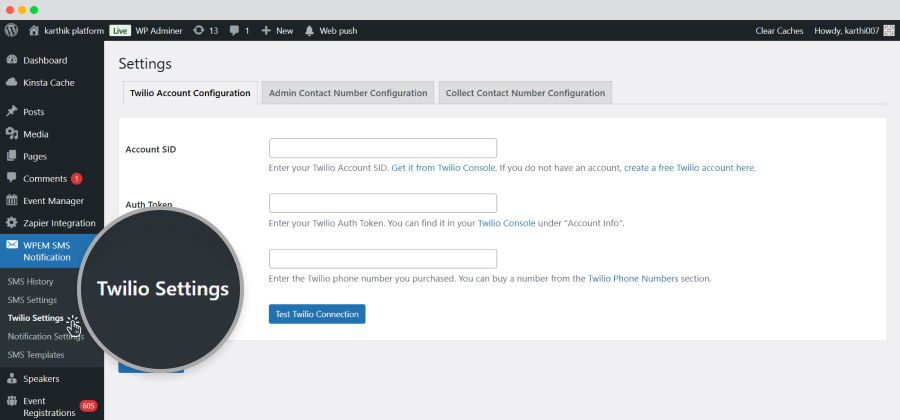Select Twilio Settings in the sidebar submenu
900x420 pixels.
click(36, 318)
